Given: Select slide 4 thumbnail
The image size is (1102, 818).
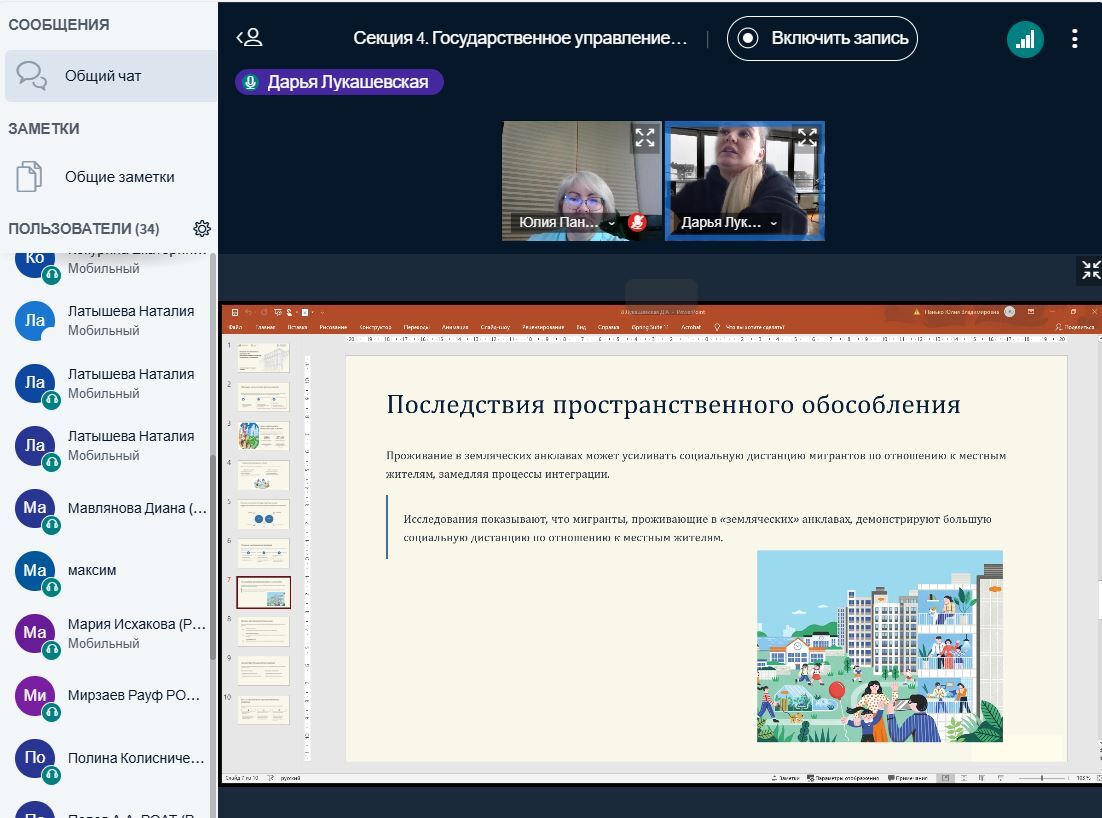Looking at the screenshot, I should coord(264,475).
